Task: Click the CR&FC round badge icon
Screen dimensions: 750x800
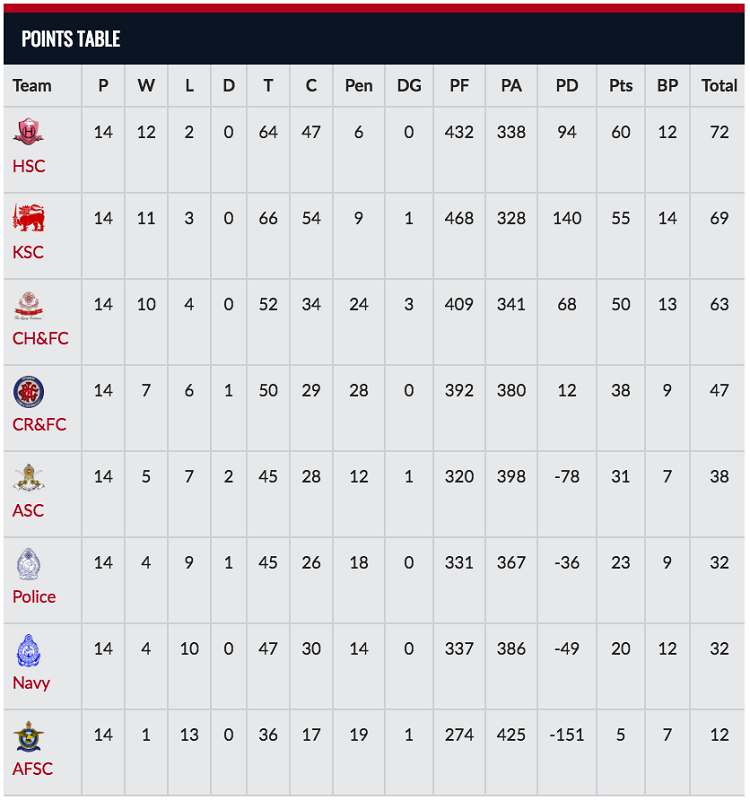Action: [28, 390]
